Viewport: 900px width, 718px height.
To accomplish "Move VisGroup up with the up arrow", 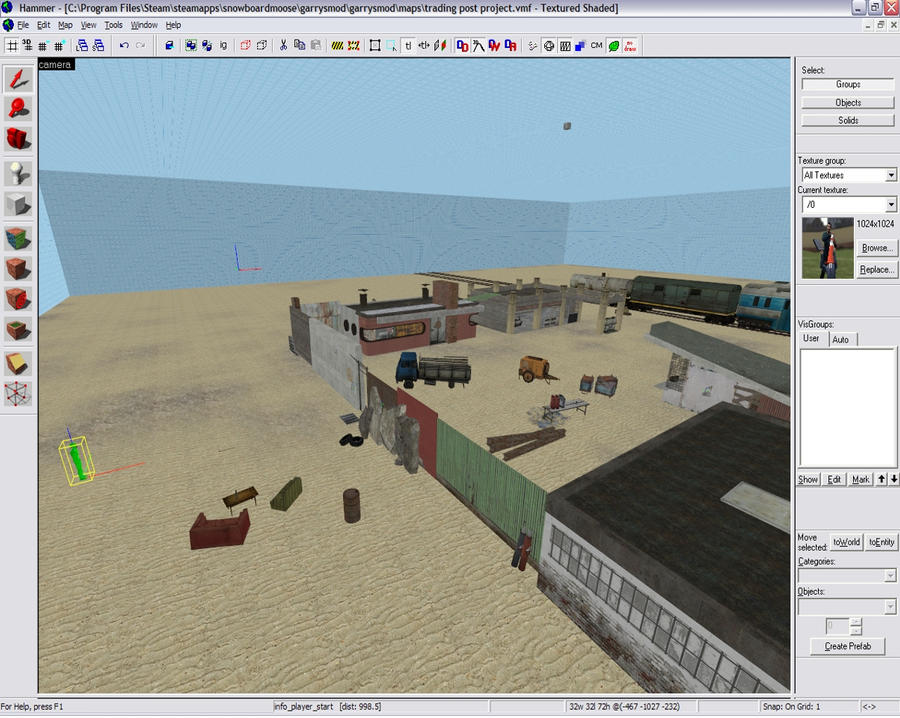I will pyautogui.click(x=882, y=479).
